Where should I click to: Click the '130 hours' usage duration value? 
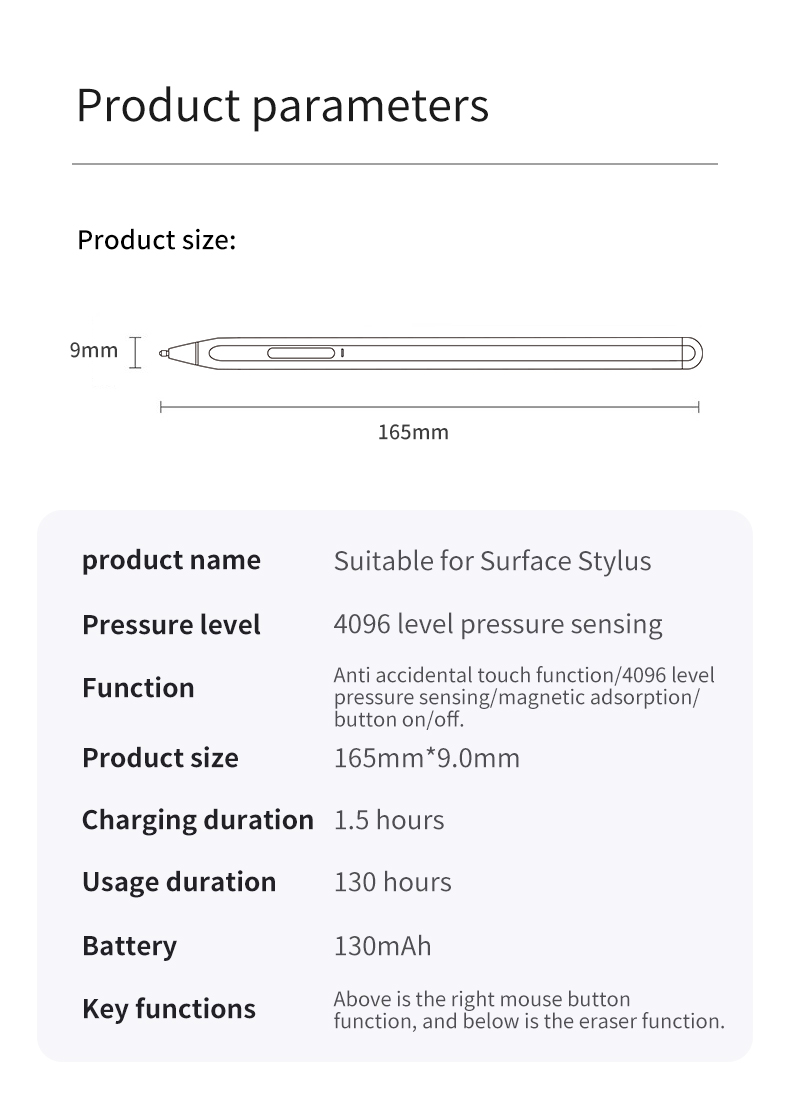392,882
